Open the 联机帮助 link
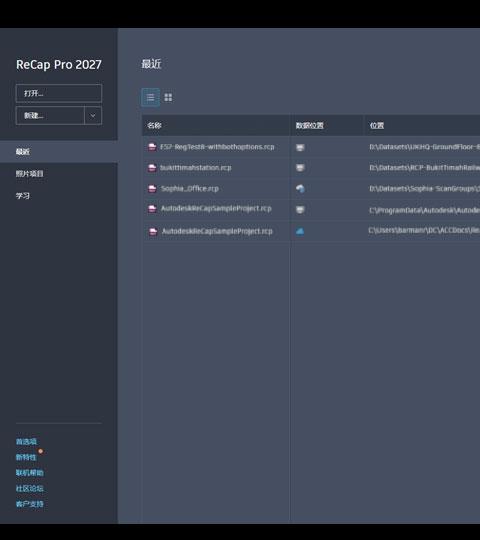 pos(30,472)
